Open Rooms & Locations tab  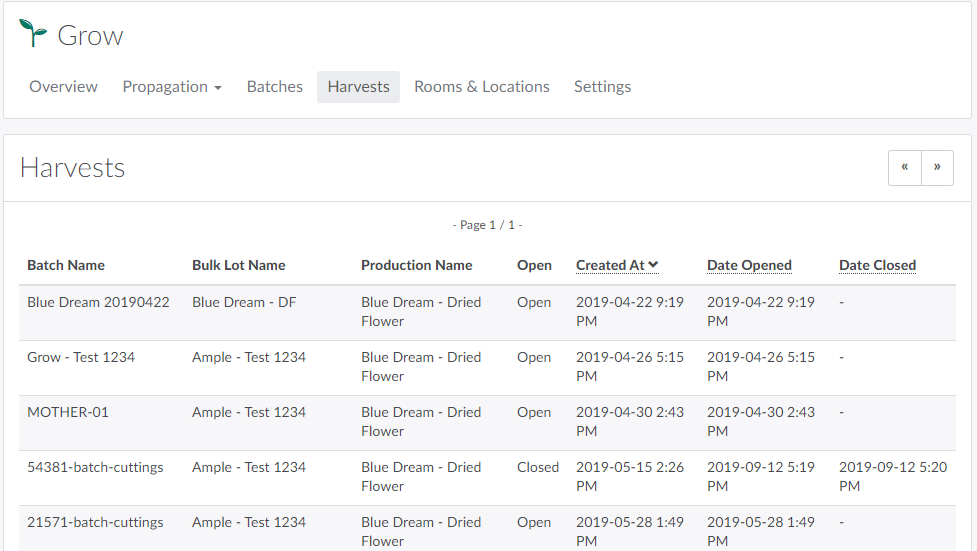pos(481,87)
